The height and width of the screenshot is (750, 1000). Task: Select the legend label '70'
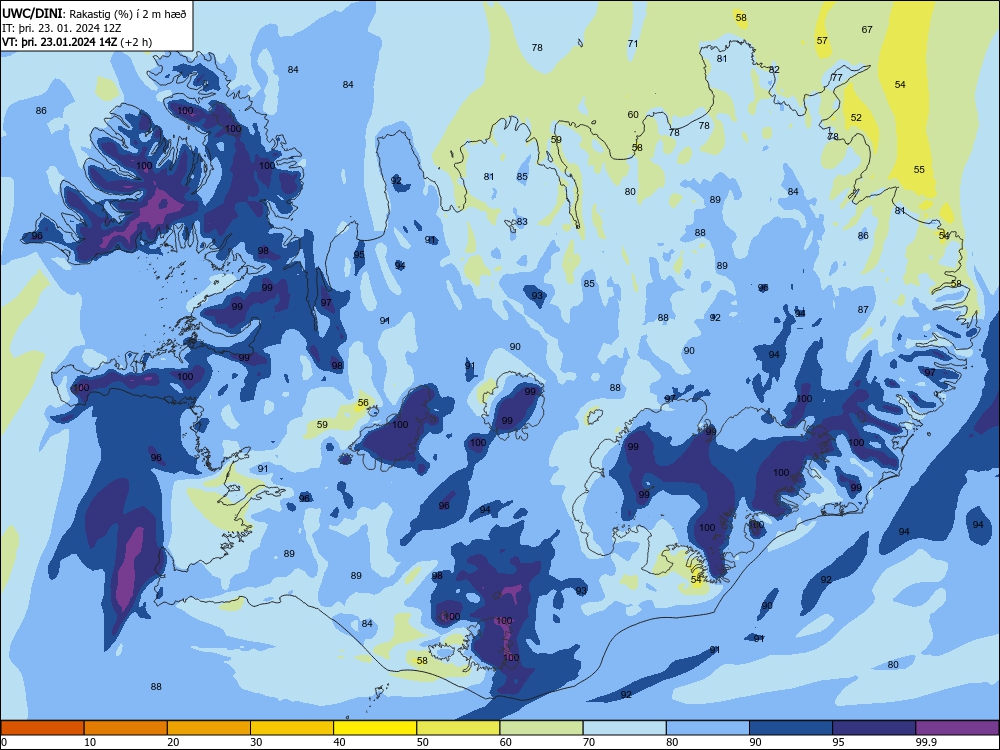click(589, 742)
